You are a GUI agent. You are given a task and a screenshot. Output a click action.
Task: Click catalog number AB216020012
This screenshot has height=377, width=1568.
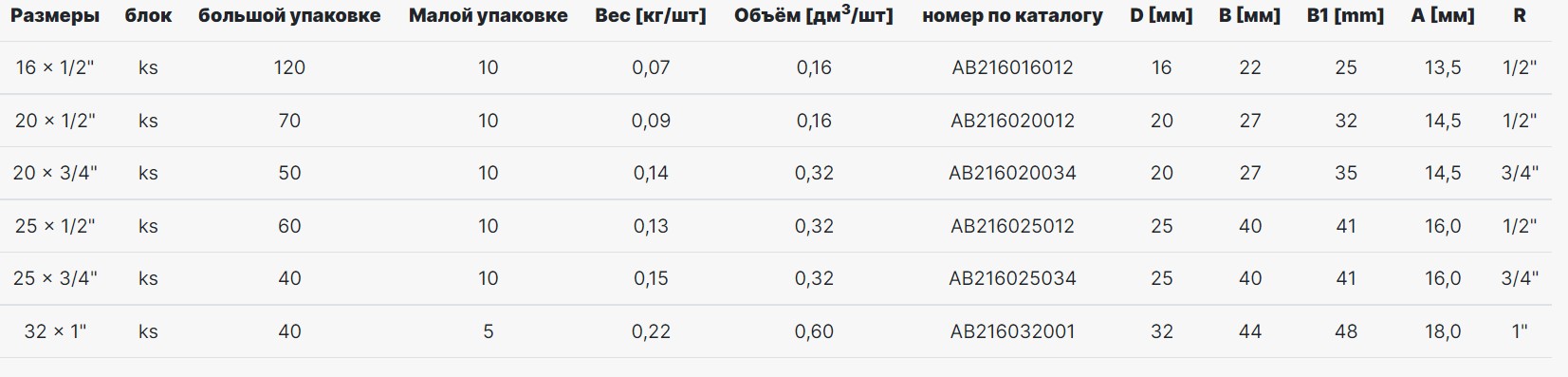1012,121
